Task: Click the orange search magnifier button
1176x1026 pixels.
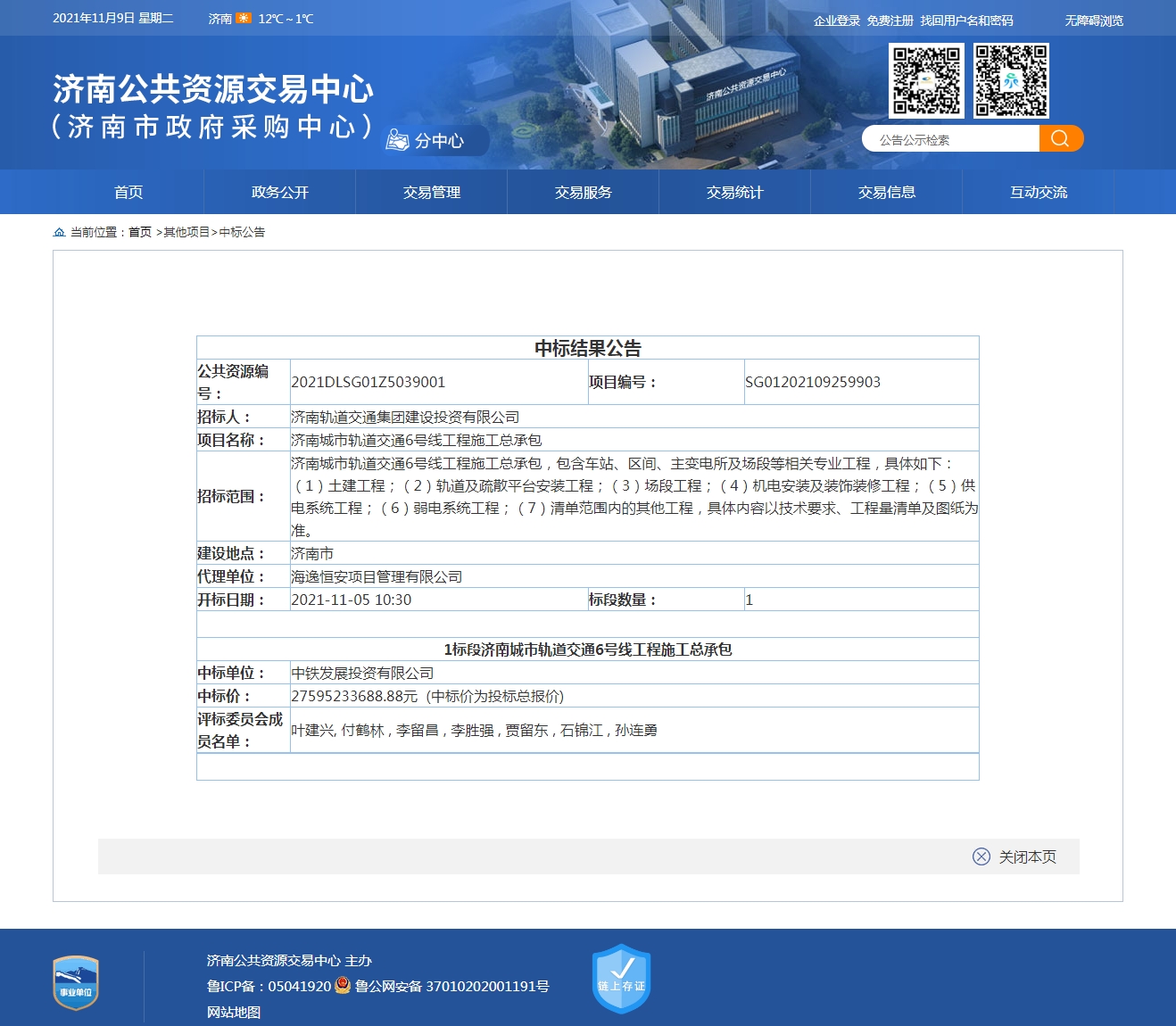Action: click(x=1060, y=138)
